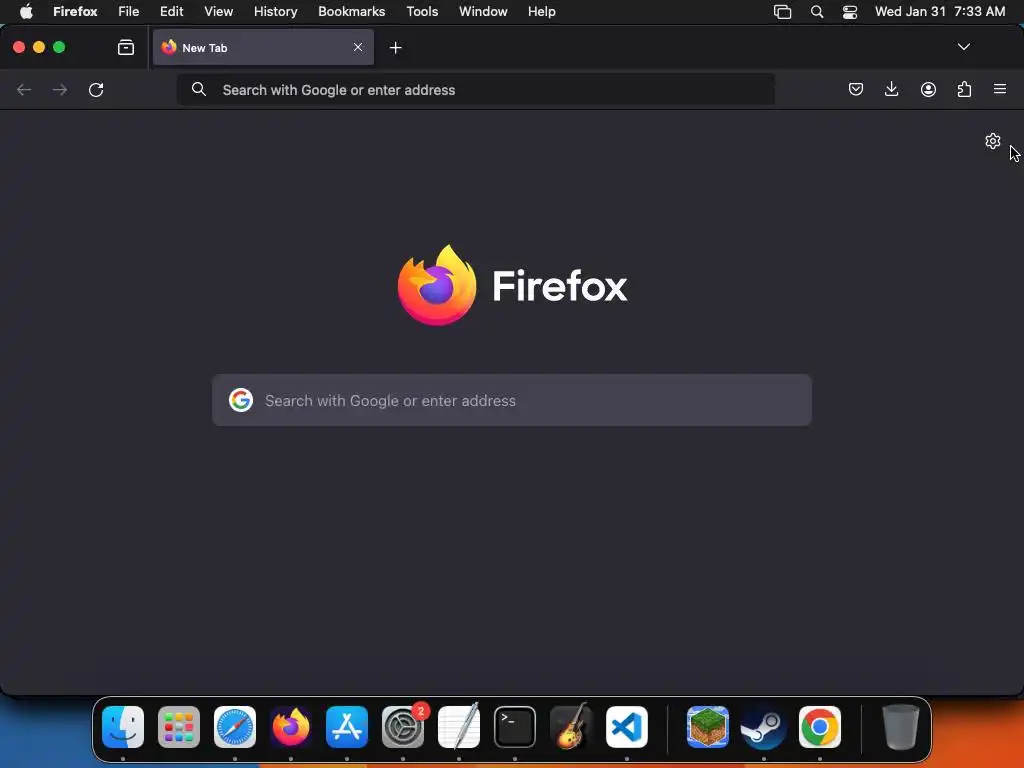Open the File menu

coord(129,11)
